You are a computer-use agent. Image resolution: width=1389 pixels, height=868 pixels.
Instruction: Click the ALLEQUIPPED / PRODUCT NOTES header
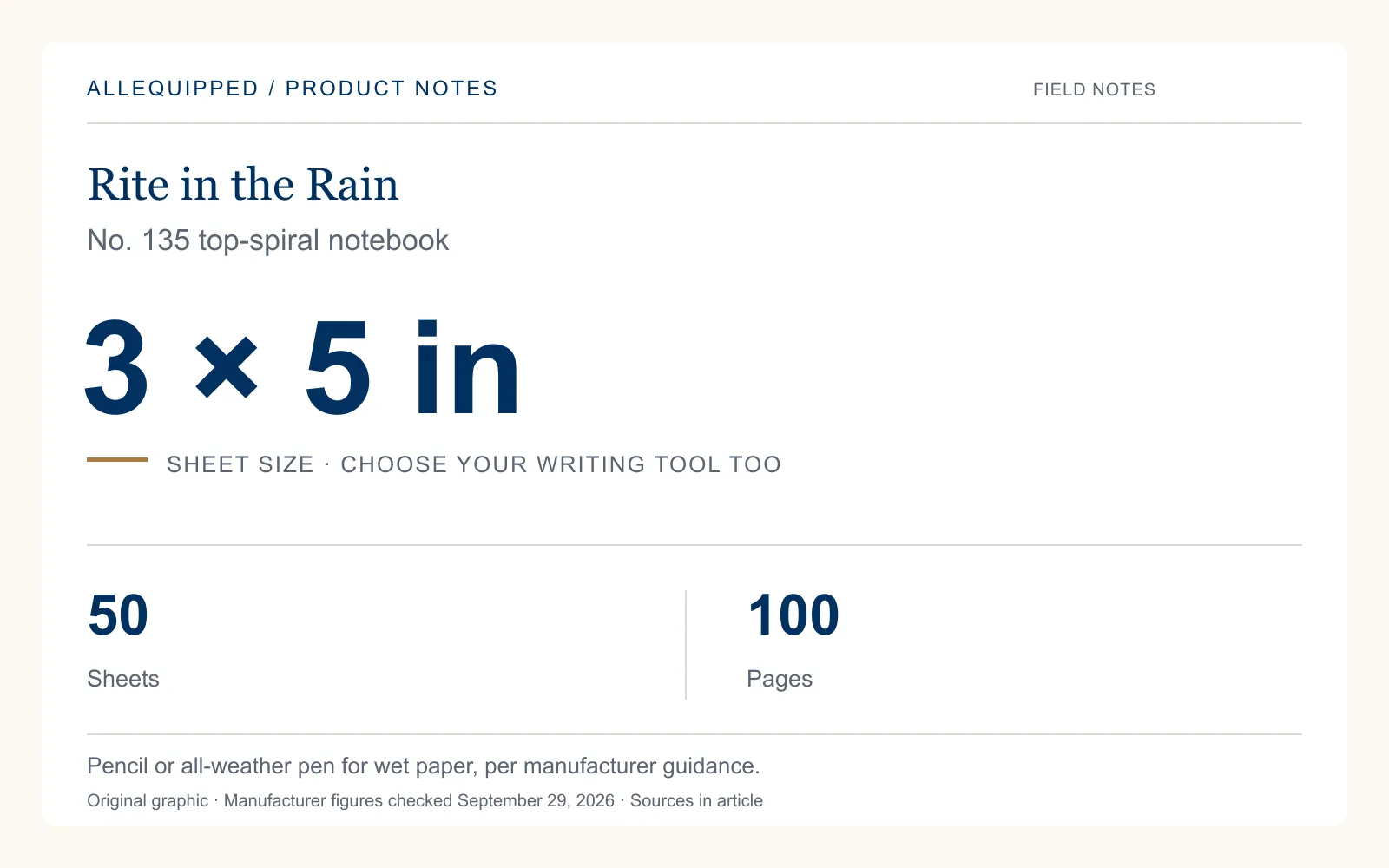coord(293,89)
